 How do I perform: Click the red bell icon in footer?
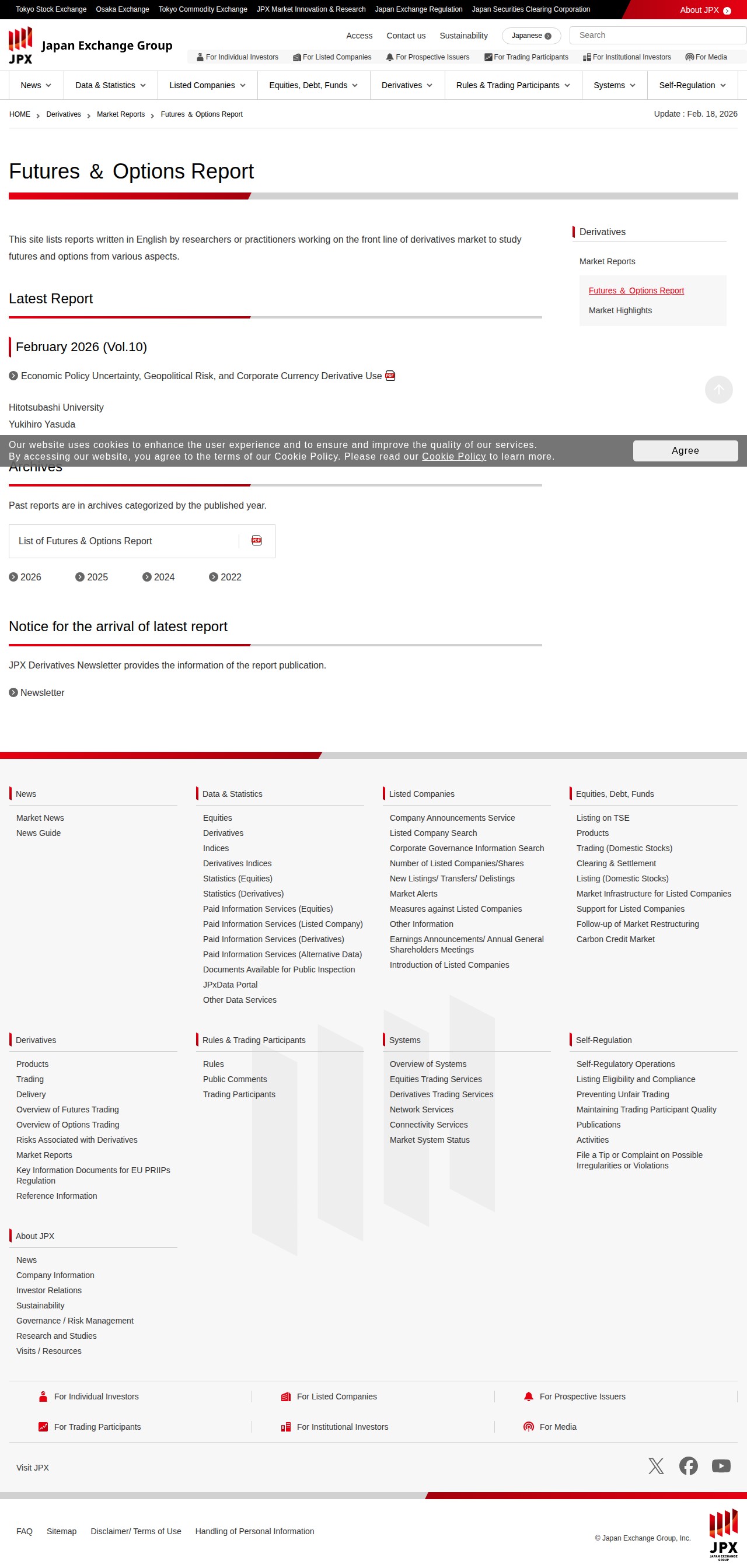[528, 1396]
